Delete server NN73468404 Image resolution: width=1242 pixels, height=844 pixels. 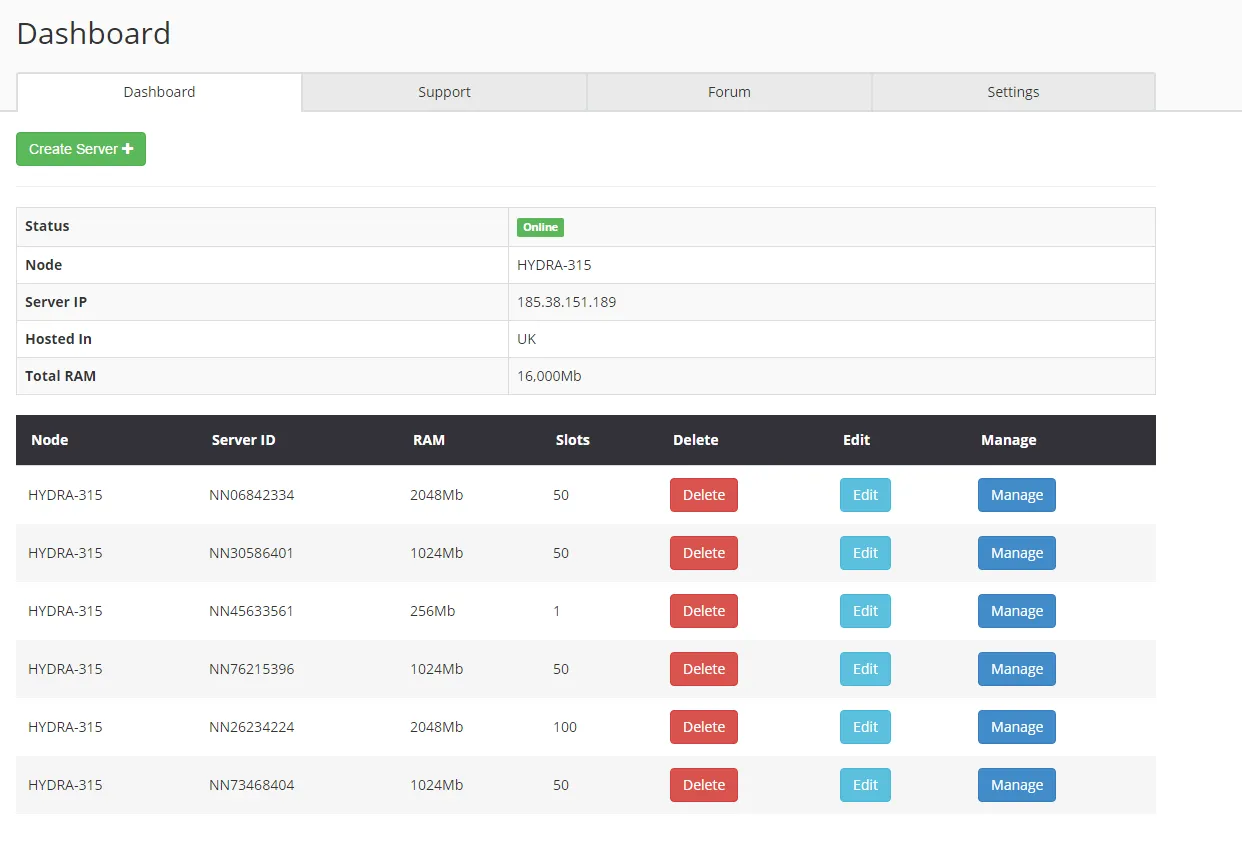point(704,785)
